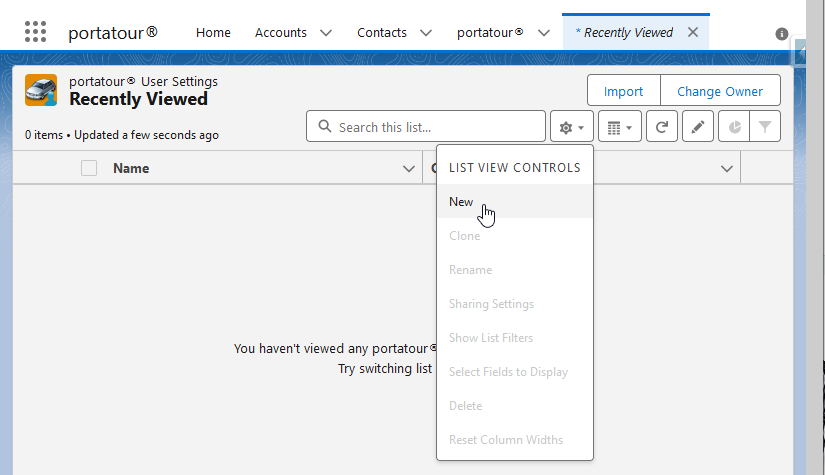Screen dimensions: 825x475
Task: Select Sharing Settings menu entry
Action: point(515,304)
